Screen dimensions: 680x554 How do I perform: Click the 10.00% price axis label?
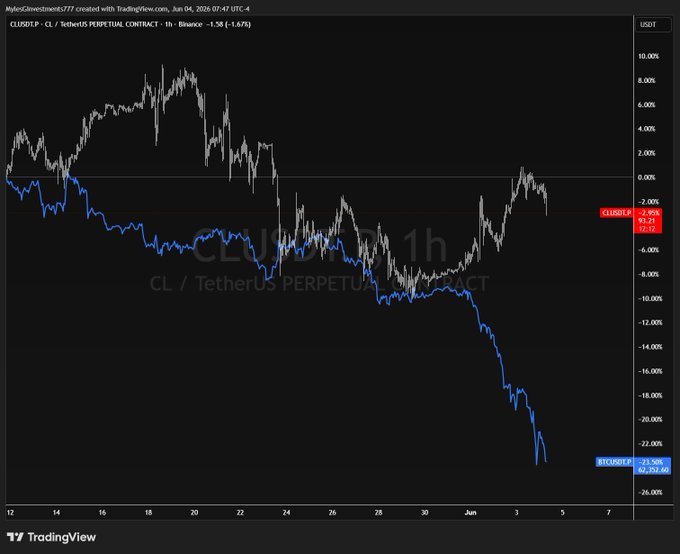point(648,56)
